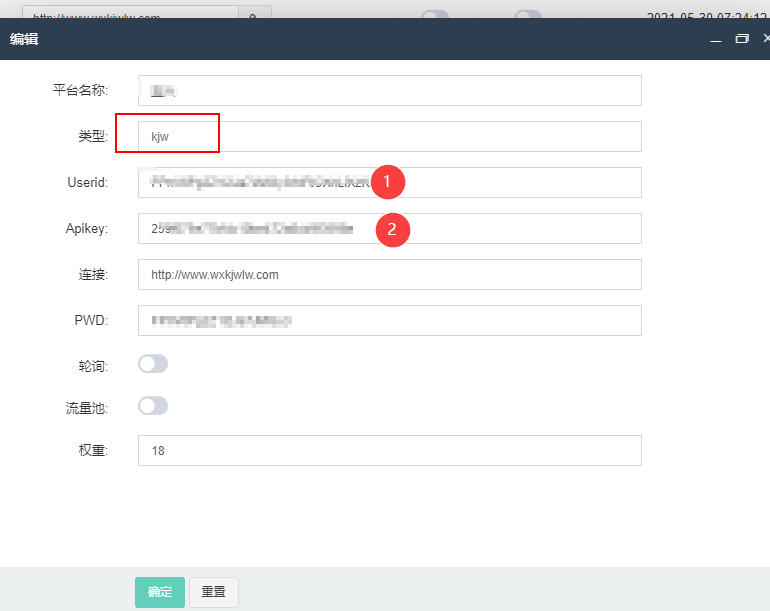Enable the 流量池 switch

tap(153, 406)
